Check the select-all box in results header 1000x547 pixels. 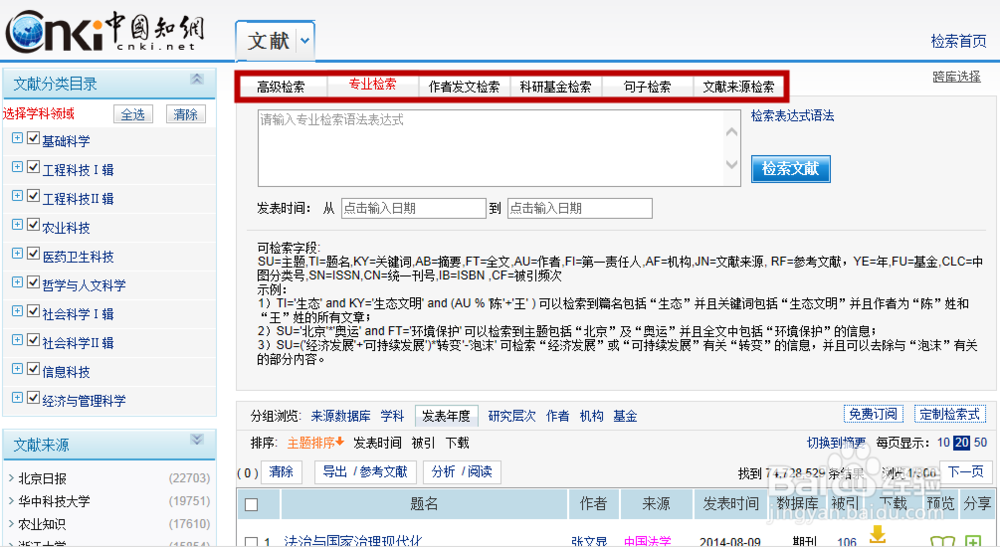click(x=251, y=505)
